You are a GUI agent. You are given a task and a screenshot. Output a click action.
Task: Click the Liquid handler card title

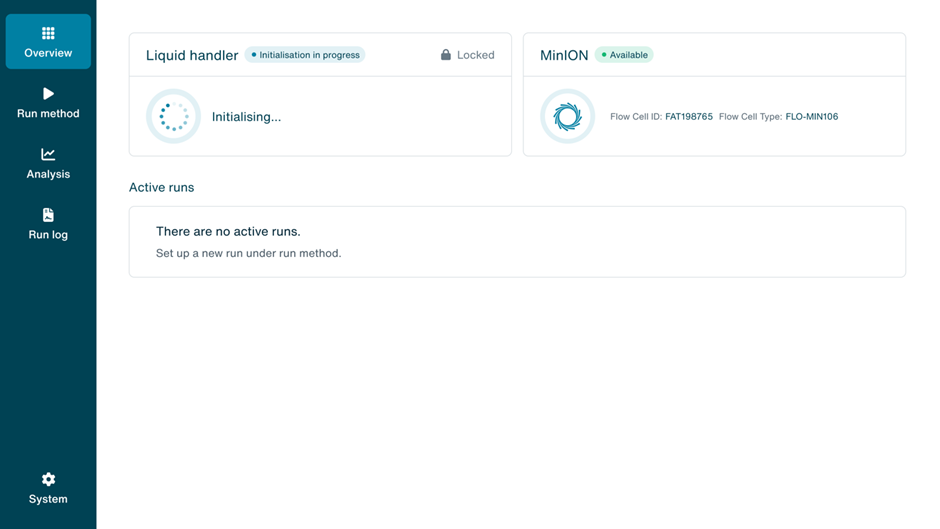pos(192,55)
